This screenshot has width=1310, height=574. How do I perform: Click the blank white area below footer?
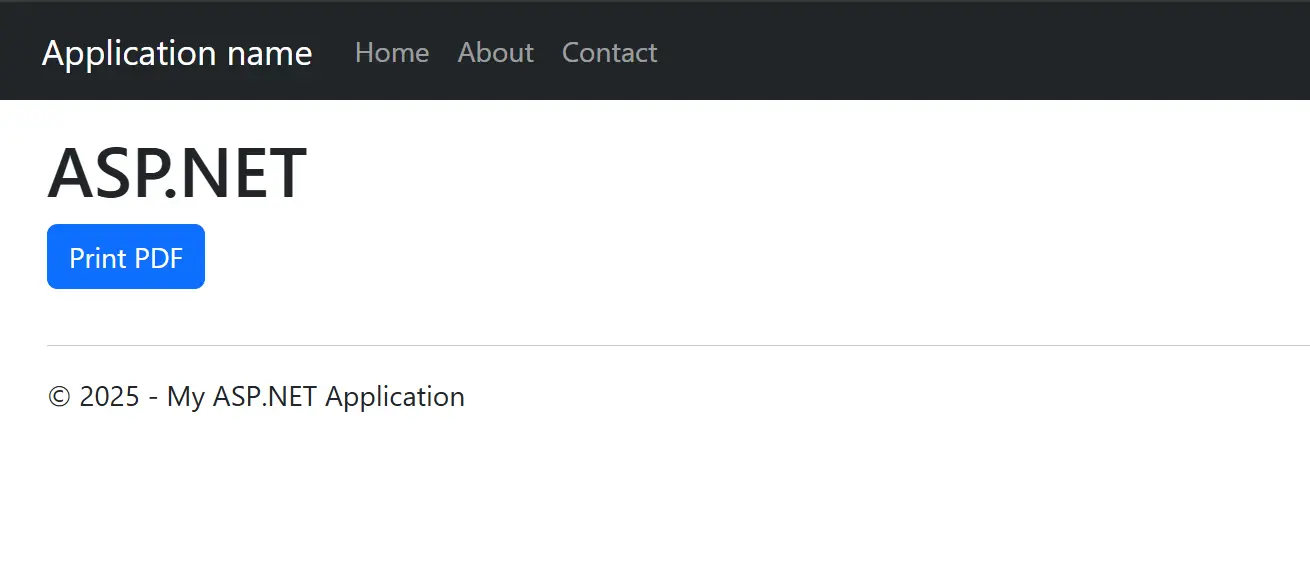click(x=650, y=500)
